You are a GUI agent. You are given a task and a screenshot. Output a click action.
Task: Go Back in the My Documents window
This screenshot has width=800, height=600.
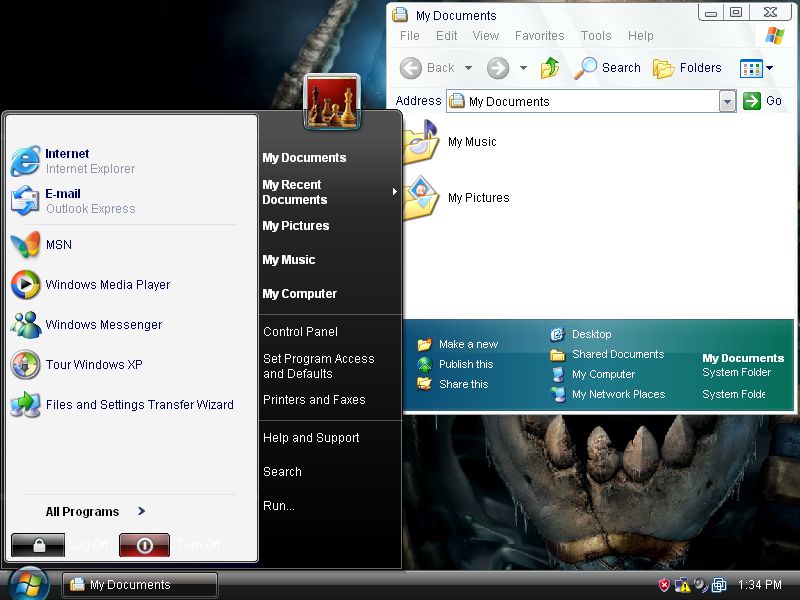pyautogui.click(x=427, y=68)
